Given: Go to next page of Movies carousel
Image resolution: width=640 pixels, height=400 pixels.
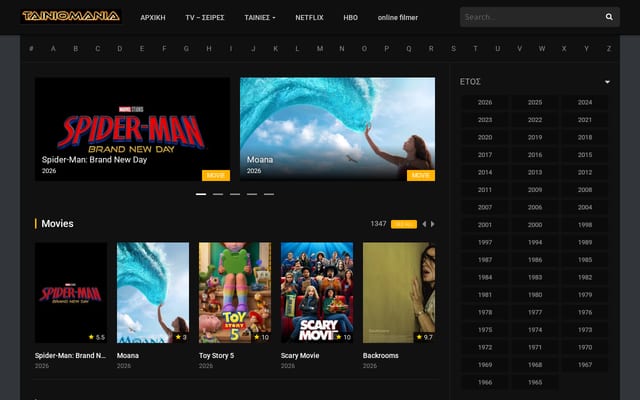Looking at the screenshot, I should (433, 224).
